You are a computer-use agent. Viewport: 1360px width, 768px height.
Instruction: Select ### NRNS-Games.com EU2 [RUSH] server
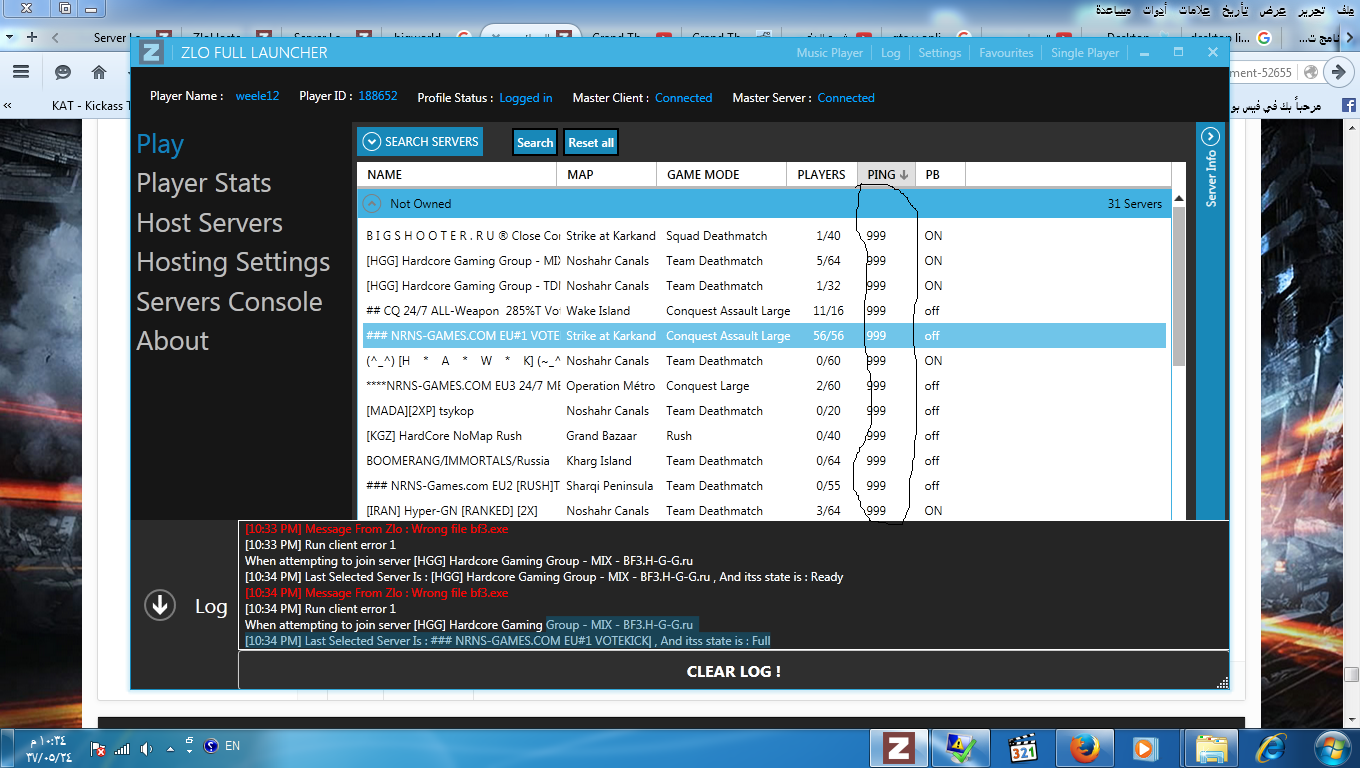[762, 486]
